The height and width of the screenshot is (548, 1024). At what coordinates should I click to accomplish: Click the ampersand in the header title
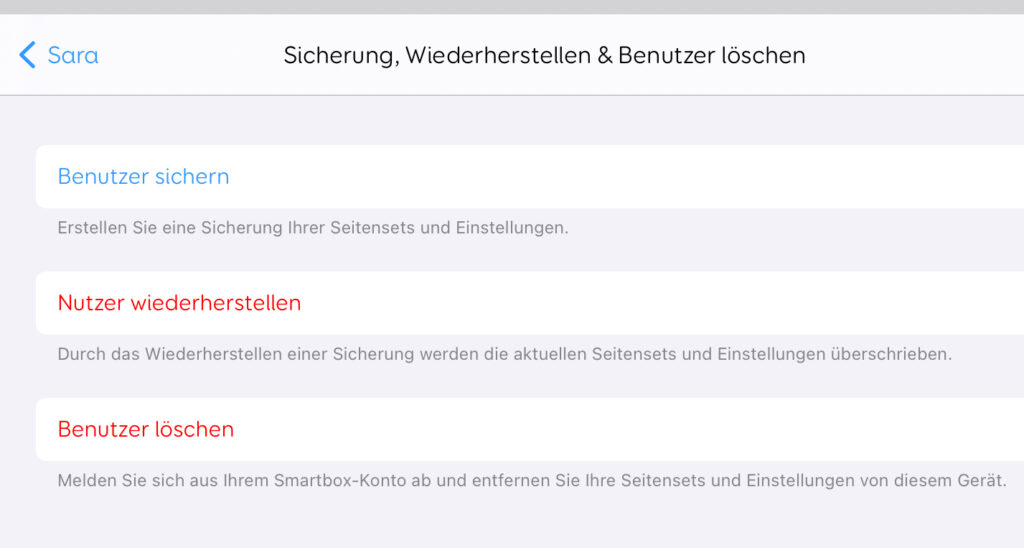point(604,55)
